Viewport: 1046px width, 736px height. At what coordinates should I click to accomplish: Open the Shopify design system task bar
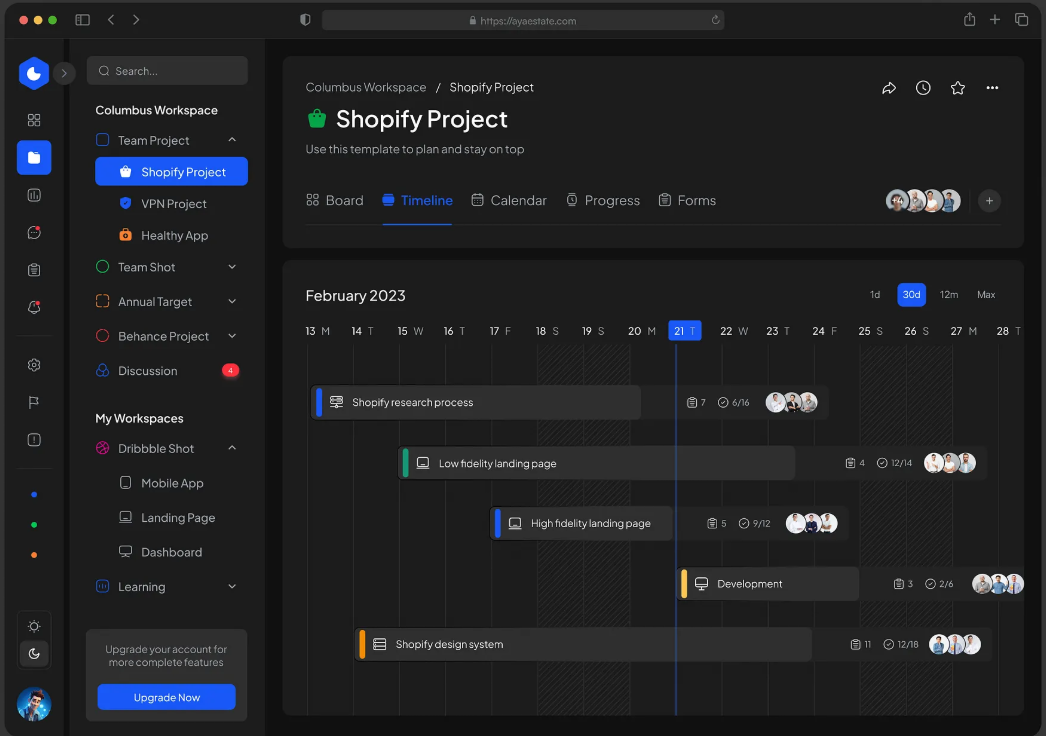pos(583,645)
